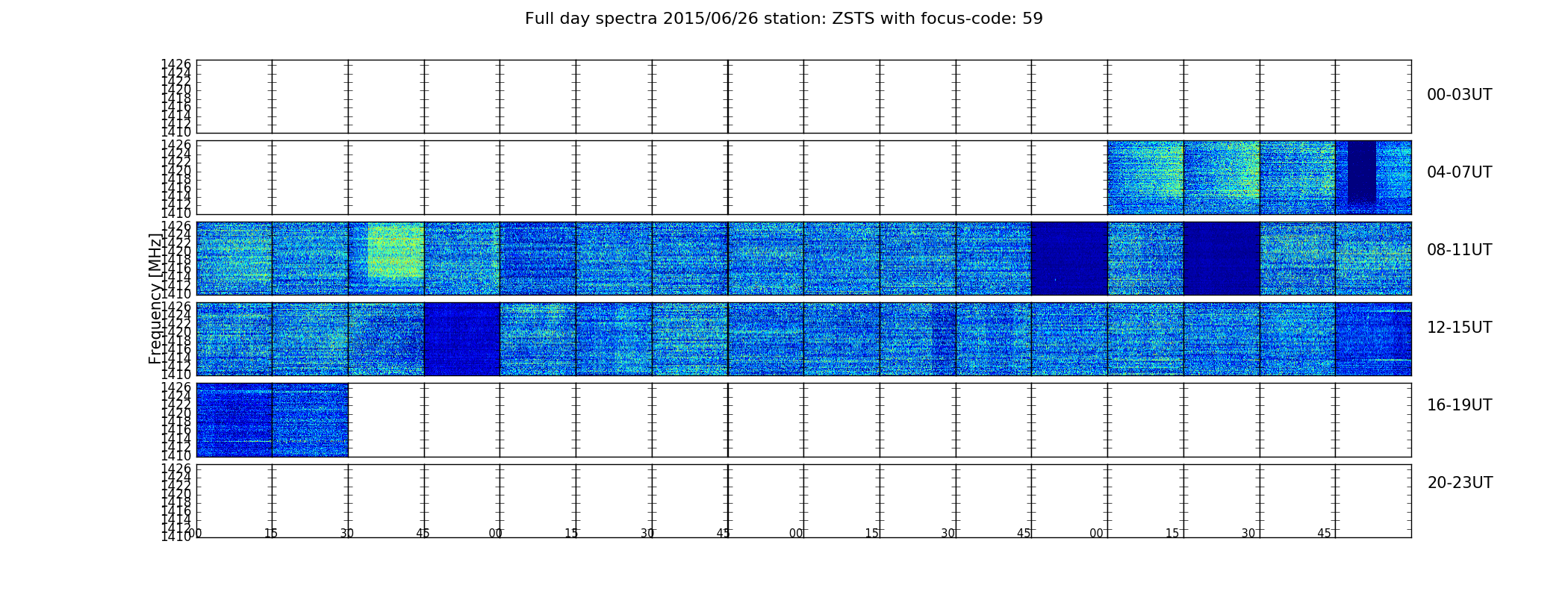This screenshot has height=597, width=1568.
Task: Select the "20-23UT" row label
Action: 1460,483
